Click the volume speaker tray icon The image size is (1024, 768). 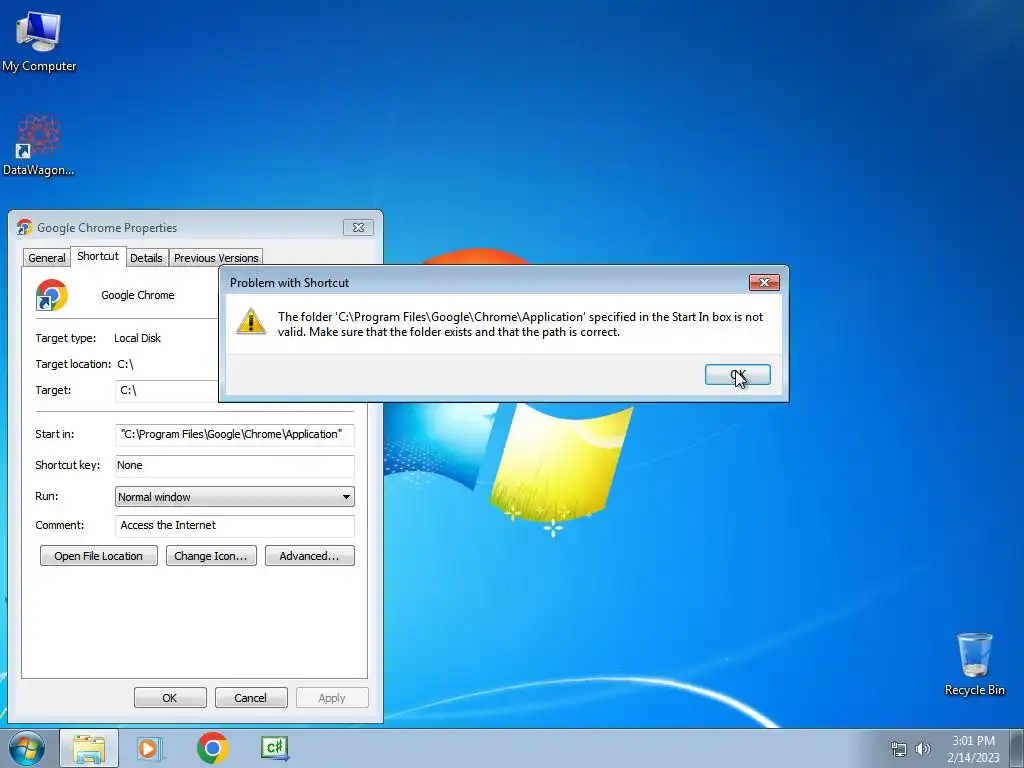923,749
